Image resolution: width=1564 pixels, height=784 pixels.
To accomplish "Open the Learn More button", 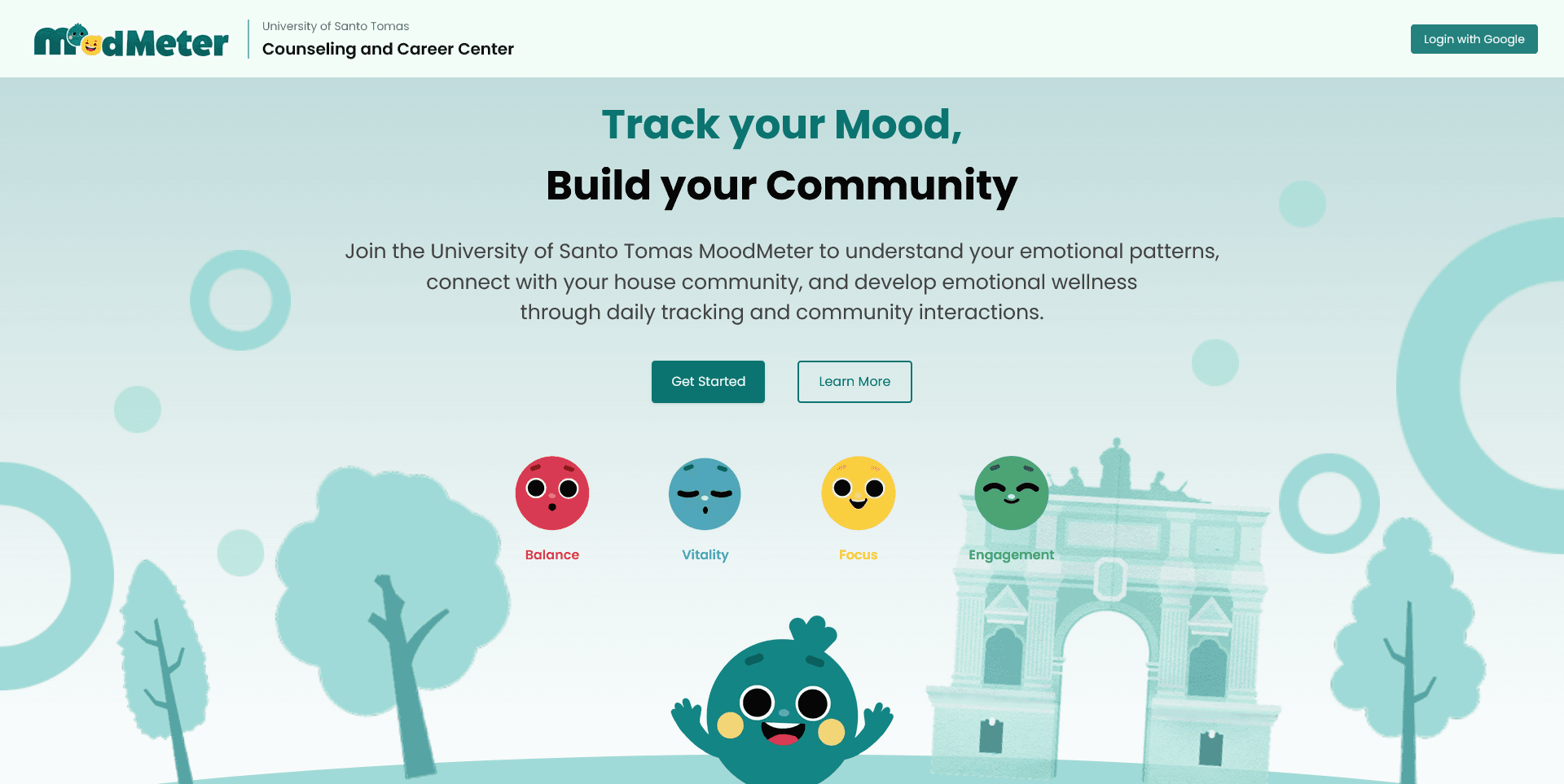I will 854,381.
